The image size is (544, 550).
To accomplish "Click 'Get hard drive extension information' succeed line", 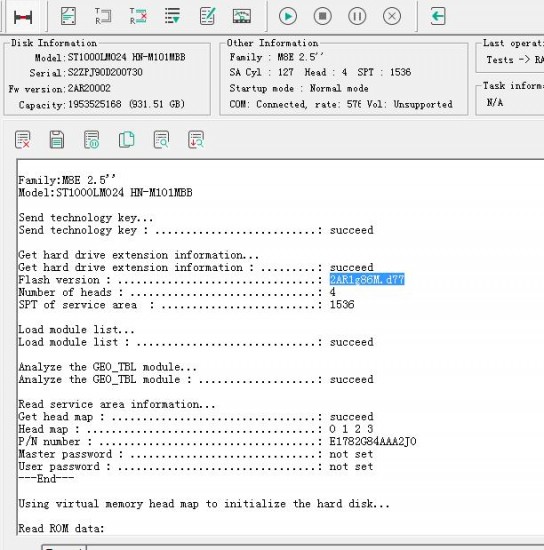I will [196, 267].
